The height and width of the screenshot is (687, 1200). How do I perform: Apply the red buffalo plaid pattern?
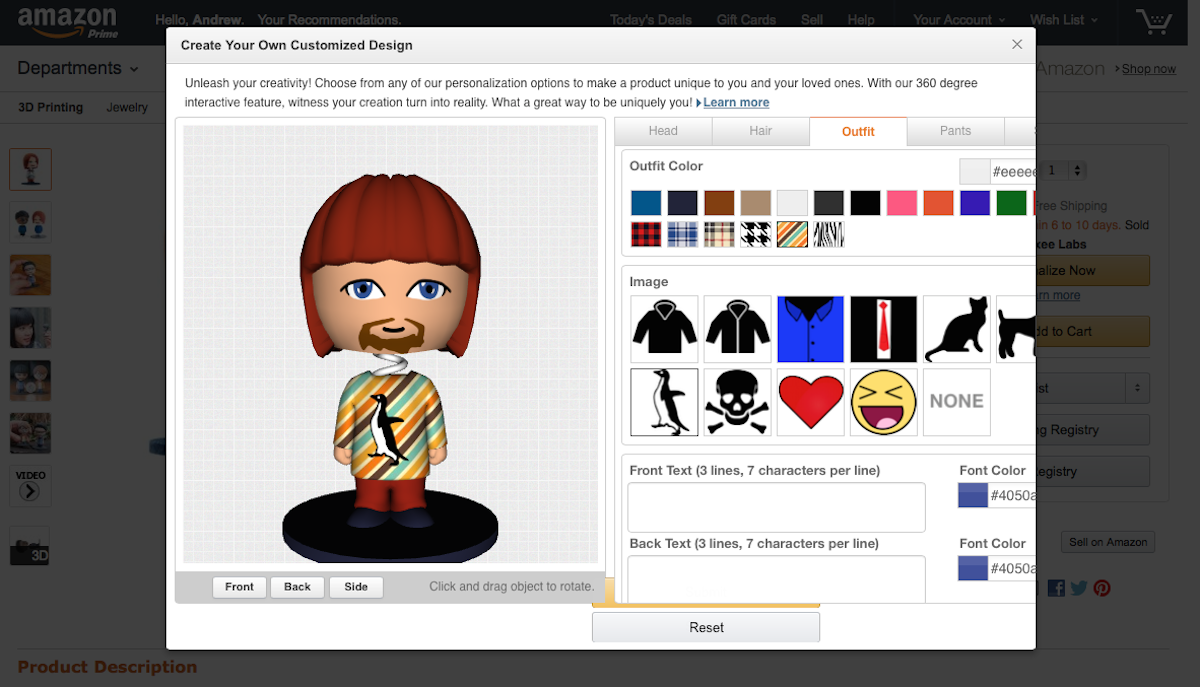pyautogui.click(x=646, y=235)
